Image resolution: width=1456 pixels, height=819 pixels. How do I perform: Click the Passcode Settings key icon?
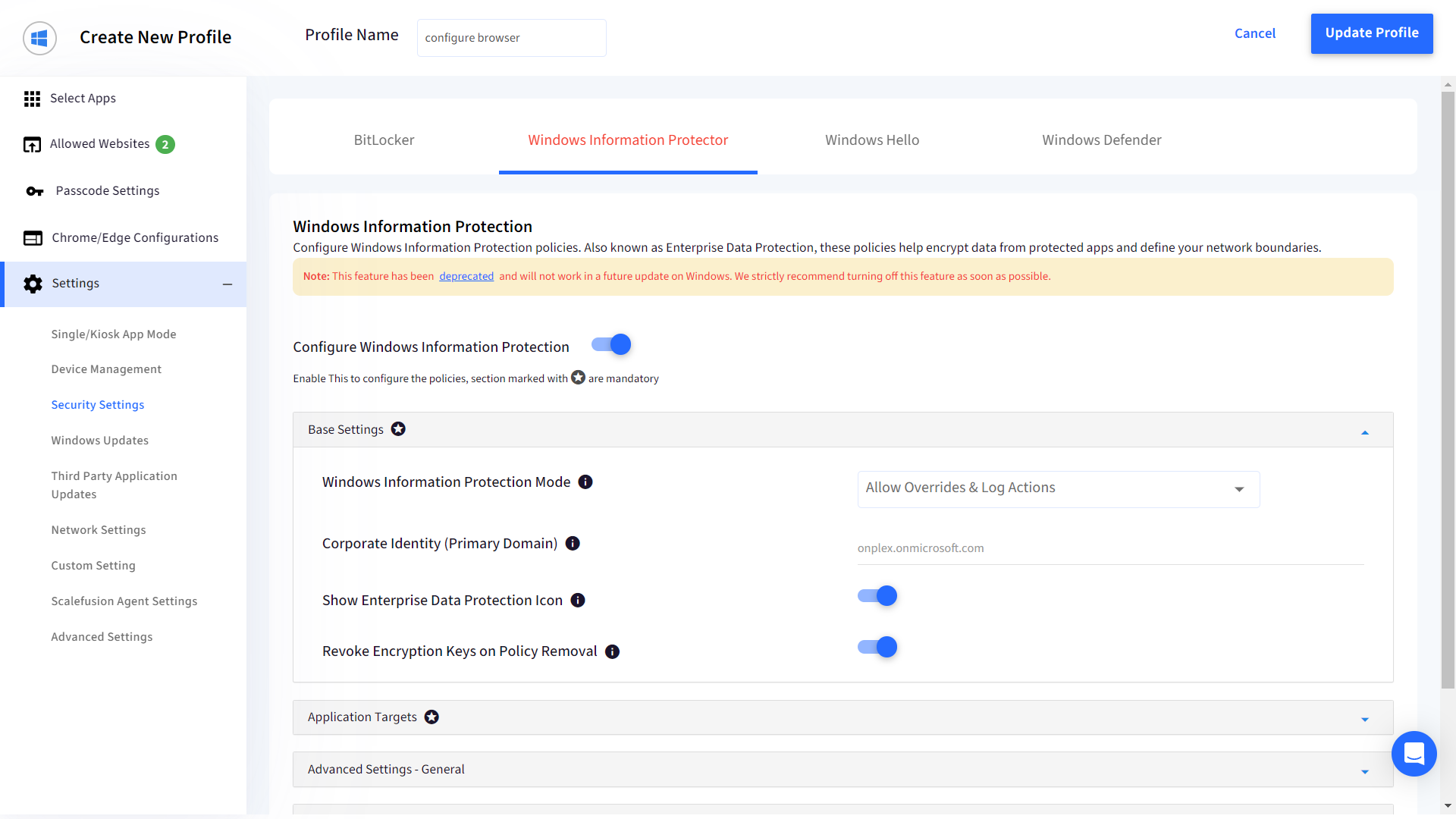(34, 191)
